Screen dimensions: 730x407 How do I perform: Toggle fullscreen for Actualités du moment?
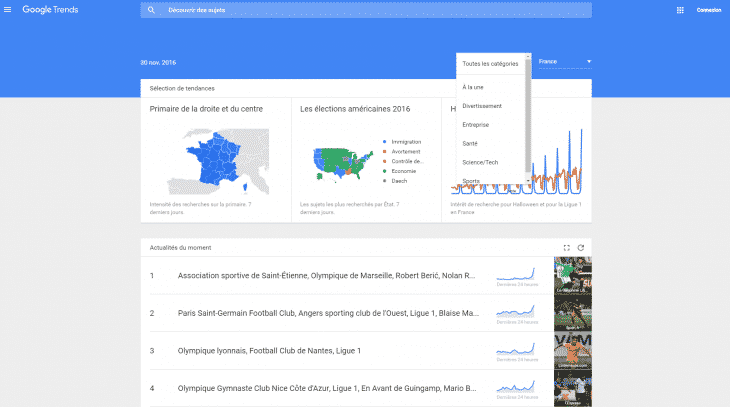point(567,248)
